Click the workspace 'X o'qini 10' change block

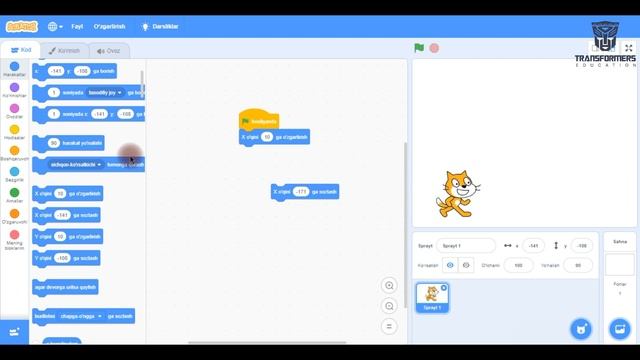pyautogui.click(x=274, y=137)
